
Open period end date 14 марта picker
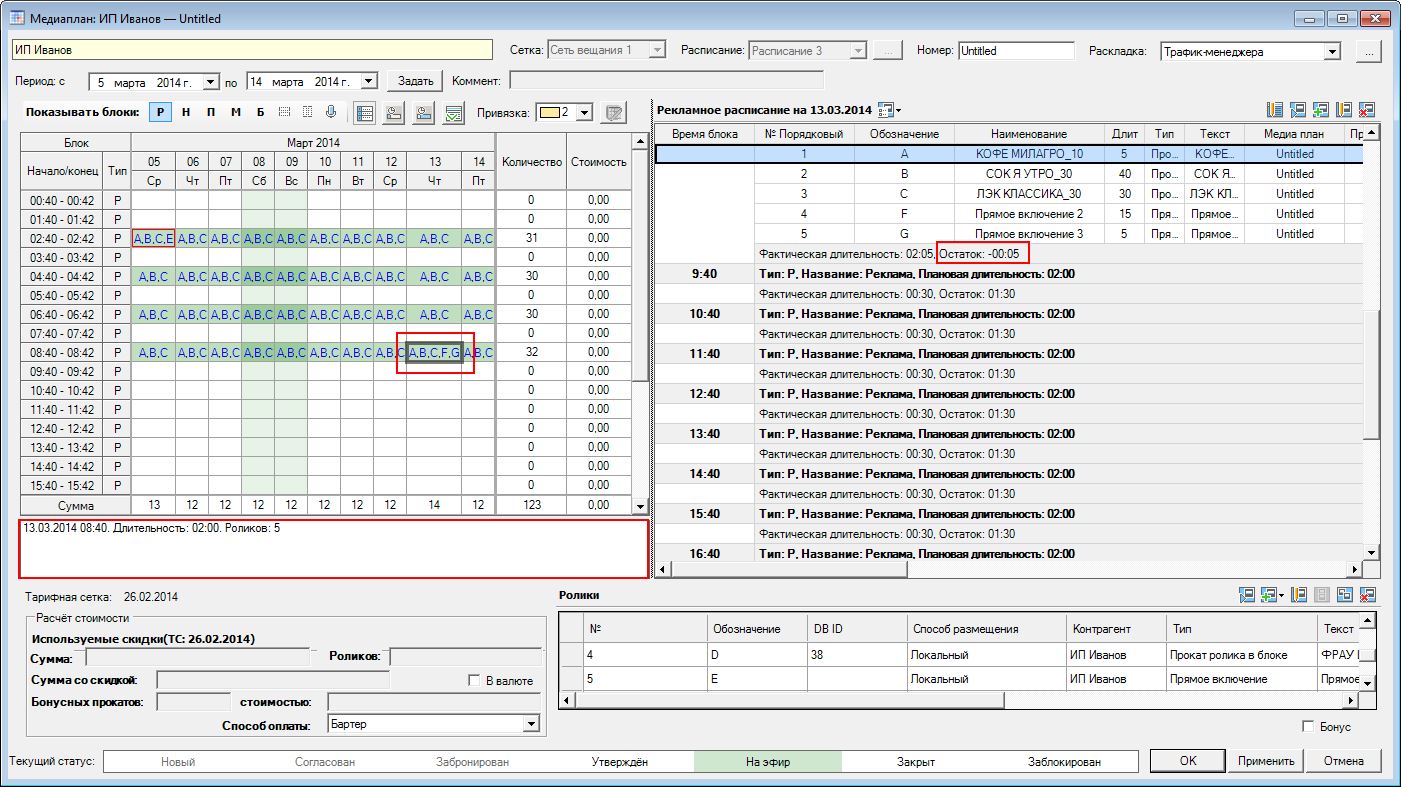368,81
